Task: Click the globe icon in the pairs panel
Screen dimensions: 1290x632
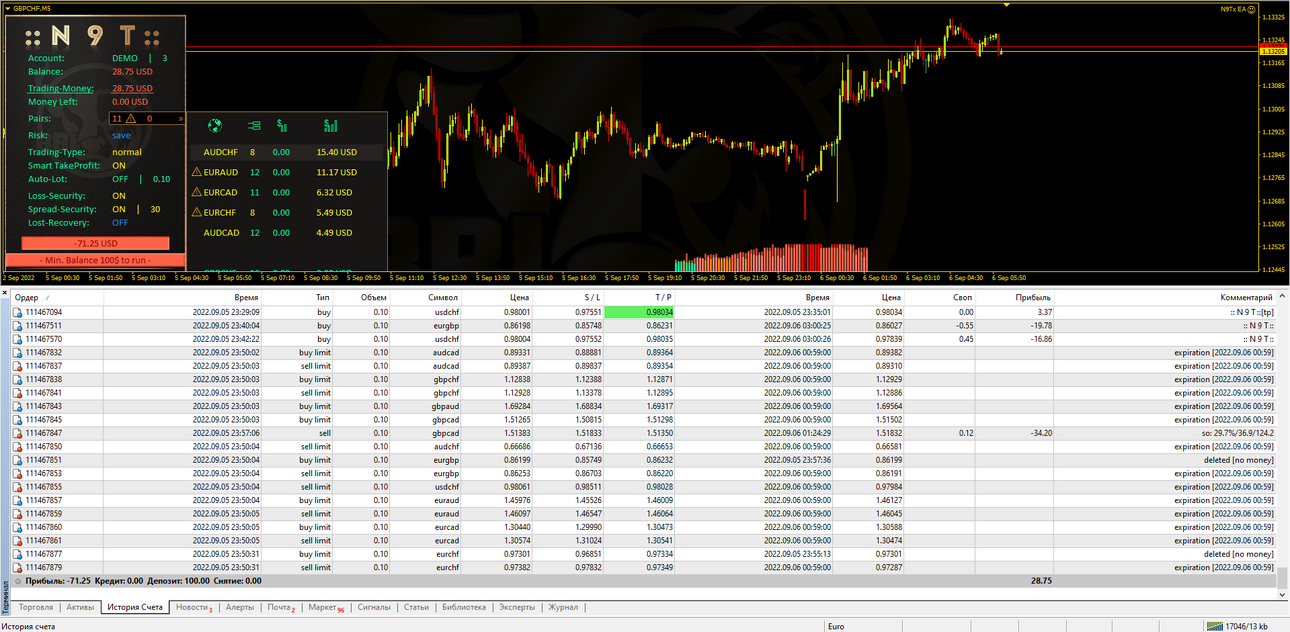Action: (214, 126)
